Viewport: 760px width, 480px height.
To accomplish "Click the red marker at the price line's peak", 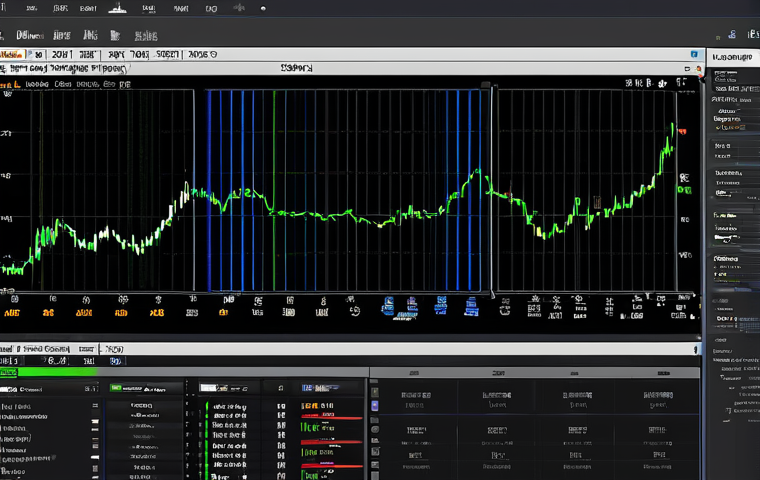I will (682, 131).
